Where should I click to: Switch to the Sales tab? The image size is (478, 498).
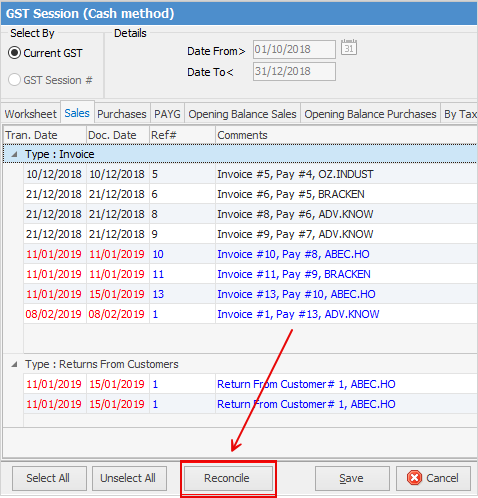(77, 113)
